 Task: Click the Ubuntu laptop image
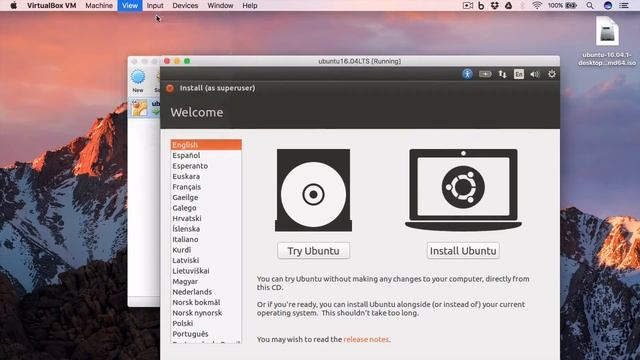[x=463, y=190]
